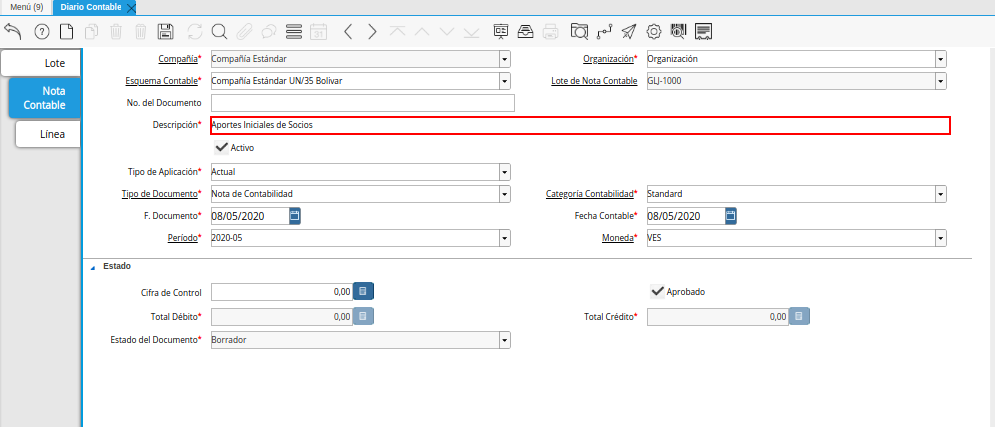Create a new record with page icon

pyautogui.click(x=67, y=31)
